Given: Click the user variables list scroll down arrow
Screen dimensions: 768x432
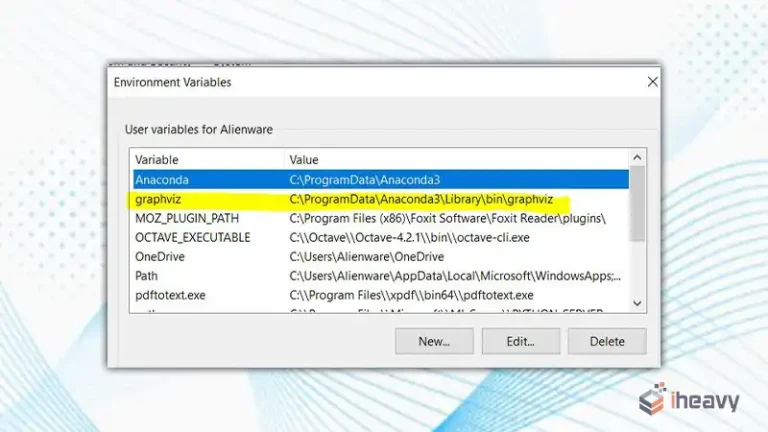Looking at the screenshot, I should click(x=637, y=303).
